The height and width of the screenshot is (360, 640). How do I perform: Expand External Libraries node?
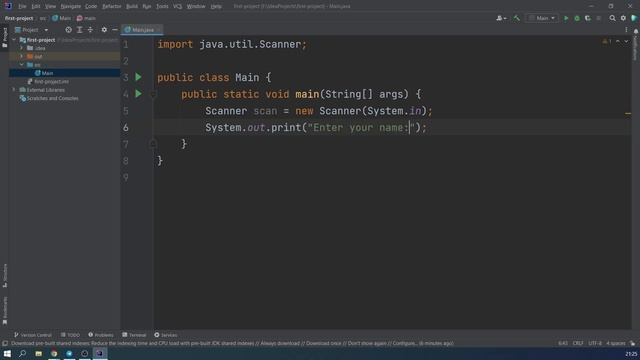[x=14, y=90]
